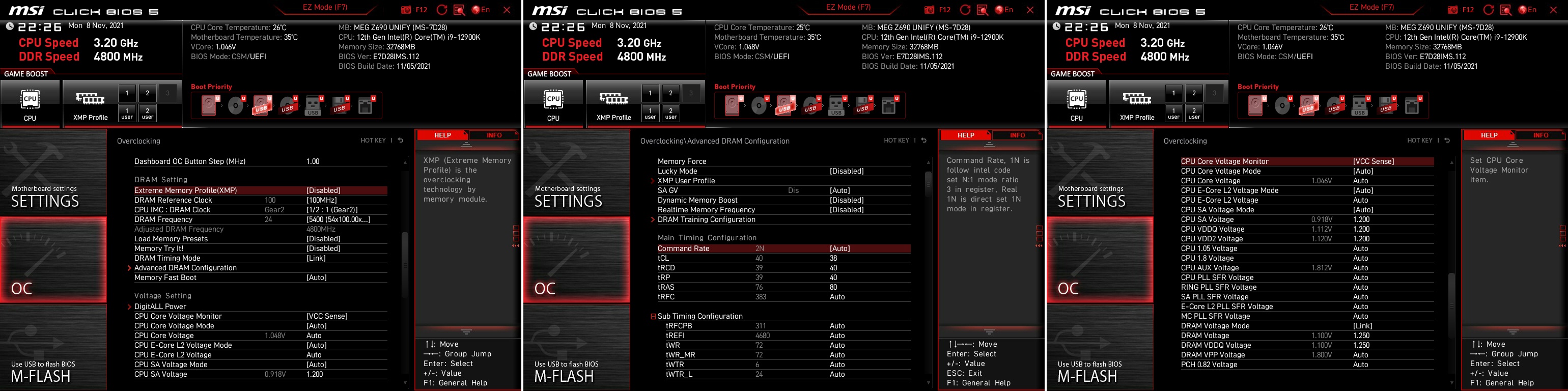Open DRAM Frequency [5400] dropdown
This screenshot has width=1568, height=391.
261,220
